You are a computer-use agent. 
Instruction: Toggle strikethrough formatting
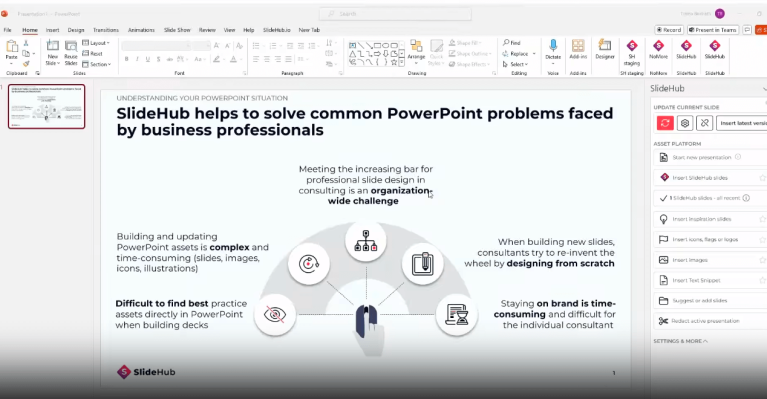(x=169, y=59)
